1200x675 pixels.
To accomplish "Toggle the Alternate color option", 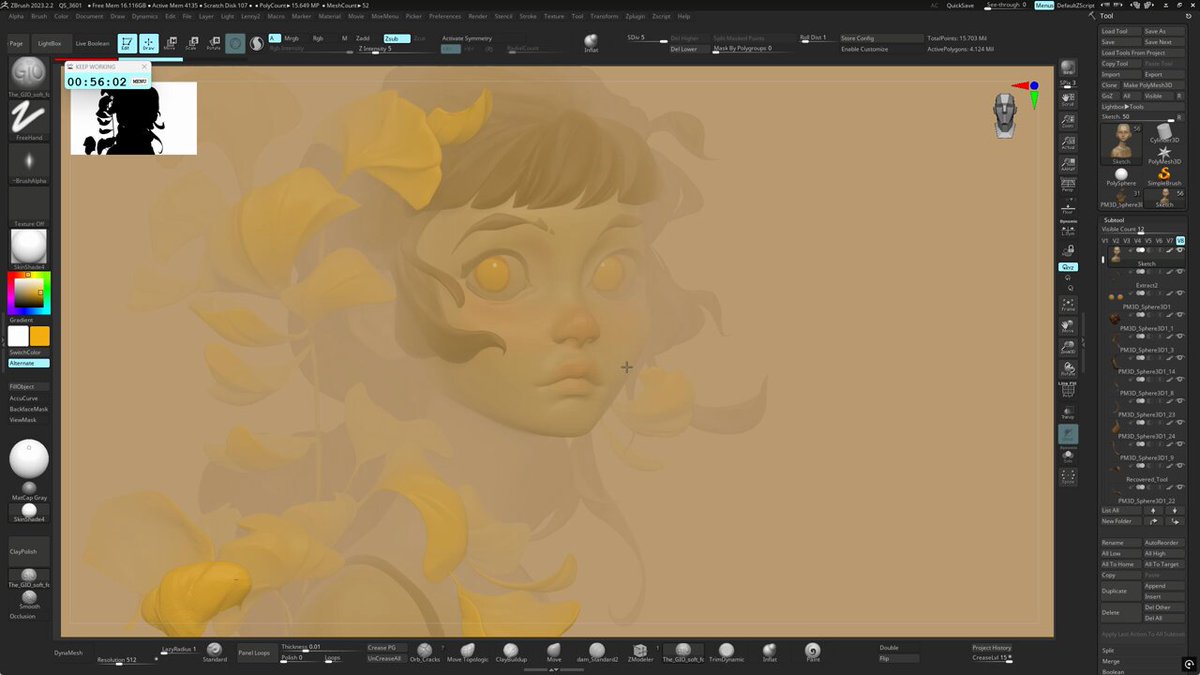I will point(28,363).
